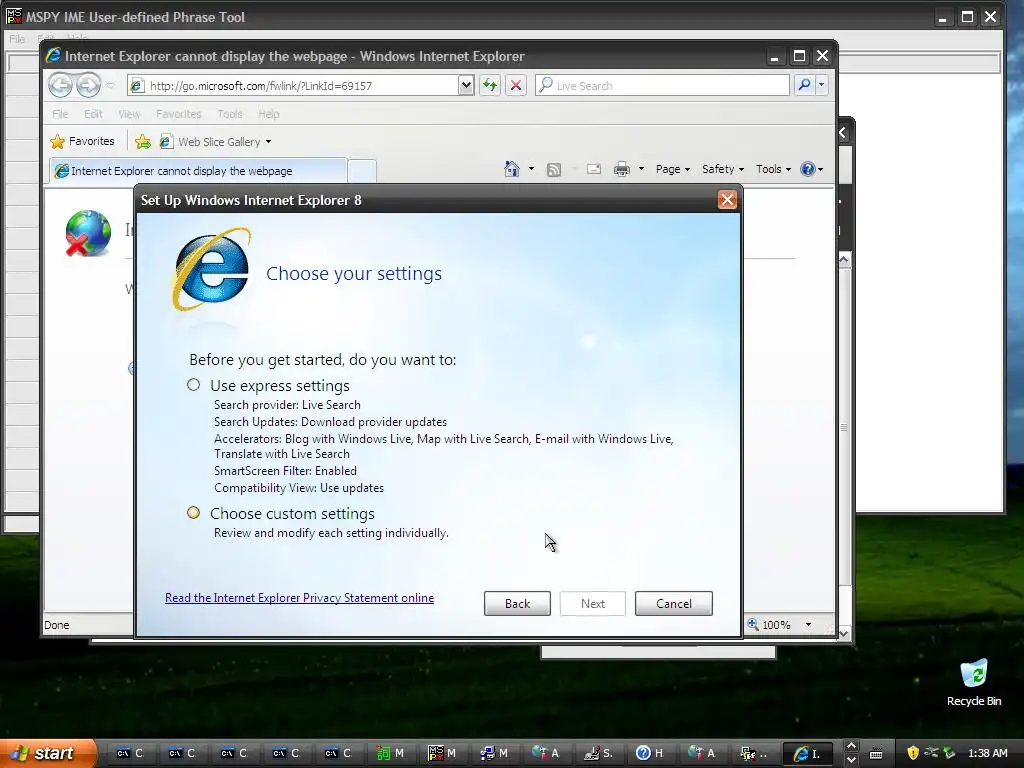Open the Web Slice Gallery dropdown
The width and height of the screenshot is (1024, 768).
(x=216, y=142)
